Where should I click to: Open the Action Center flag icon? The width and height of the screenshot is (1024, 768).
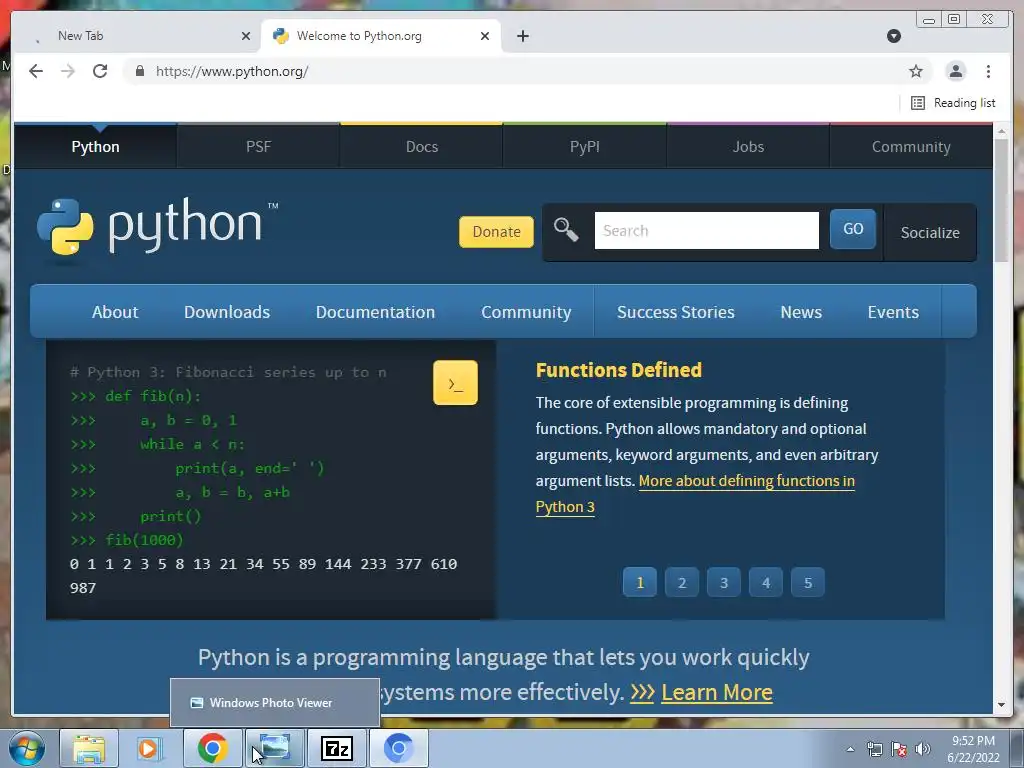(x=899, y=749)
